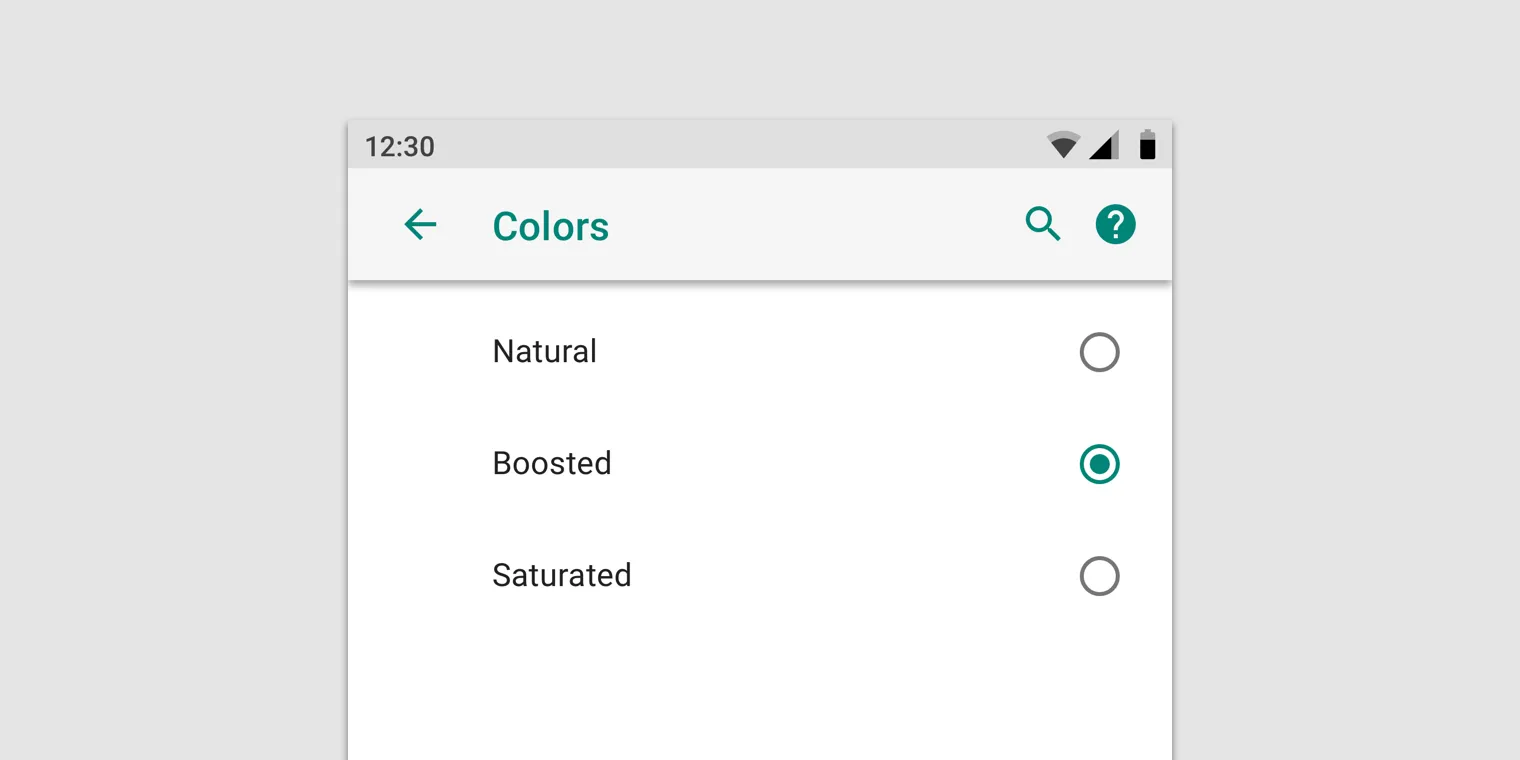Click the selected Boosted radio button
Viewport: 1520px width, 760px height.
[1099, 464]
